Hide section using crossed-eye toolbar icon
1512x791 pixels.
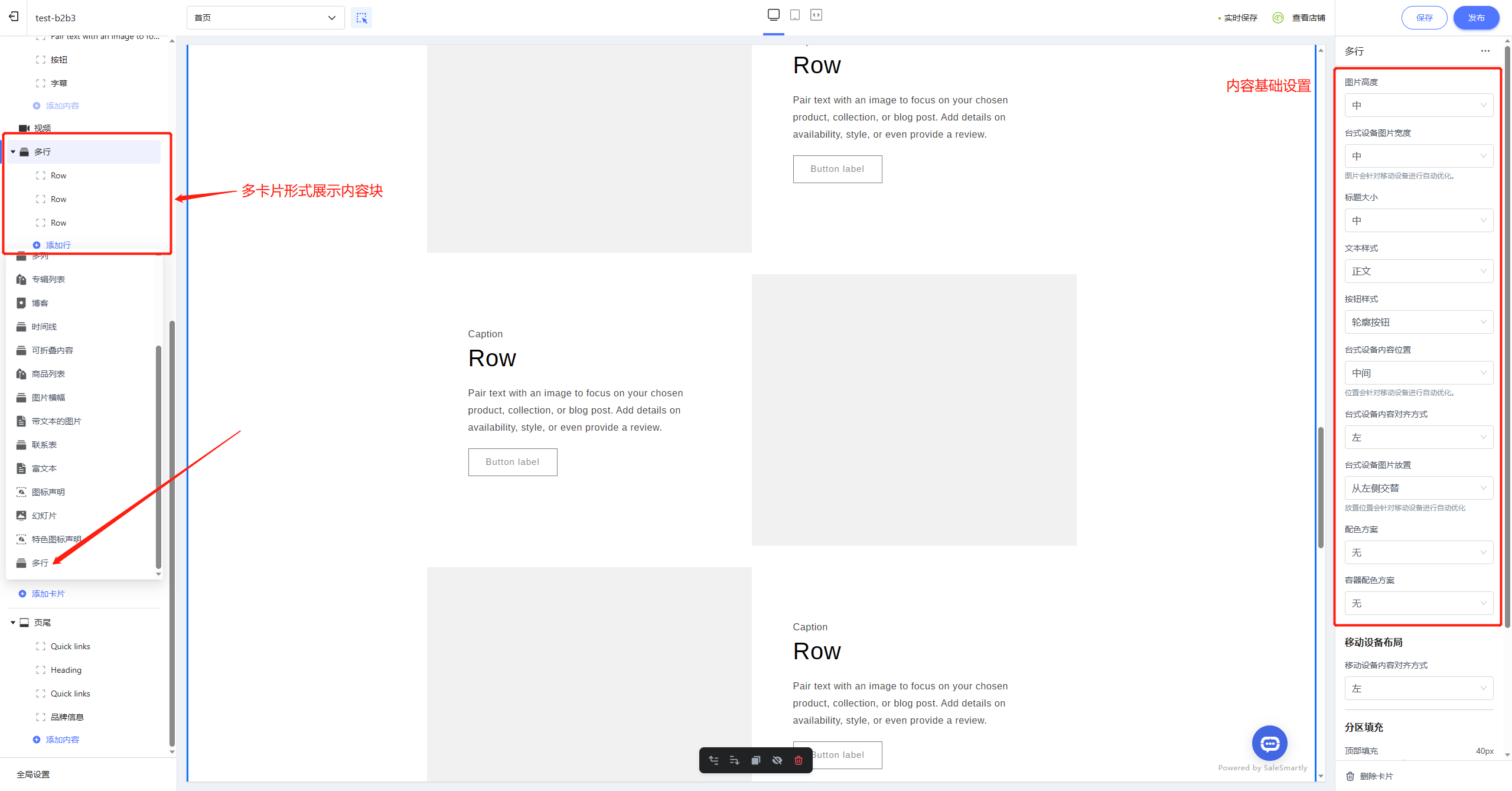click(777, 760)
